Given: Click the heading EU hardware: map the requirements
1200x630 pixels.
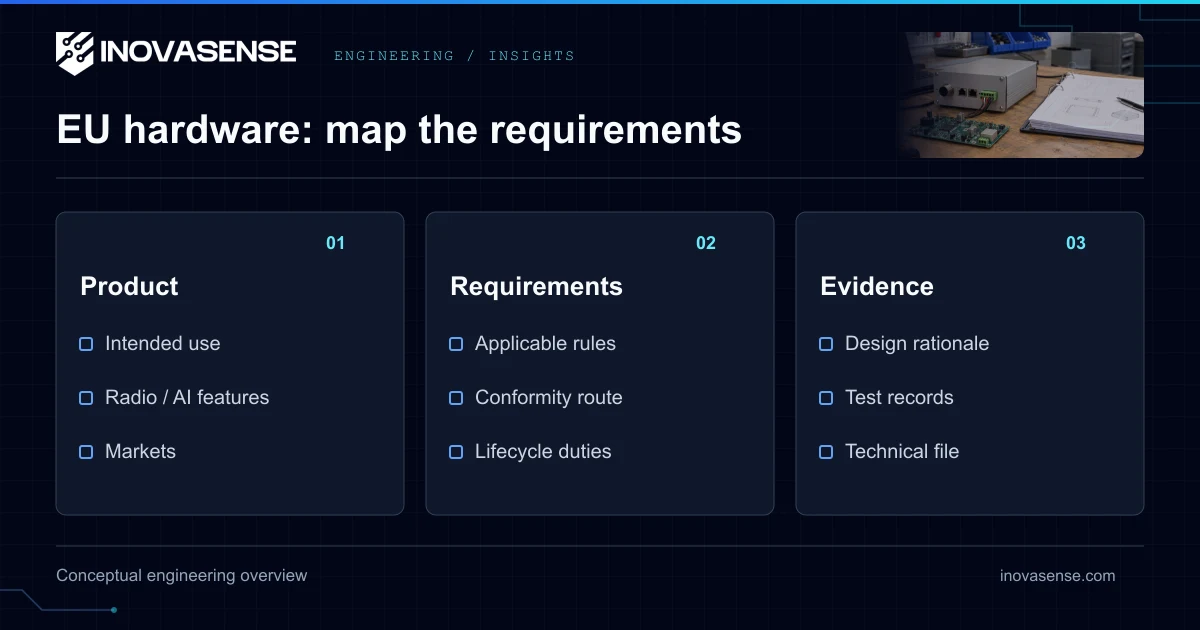Looking at the screenshot, I should pyautogui.click(x=399, y=130).
